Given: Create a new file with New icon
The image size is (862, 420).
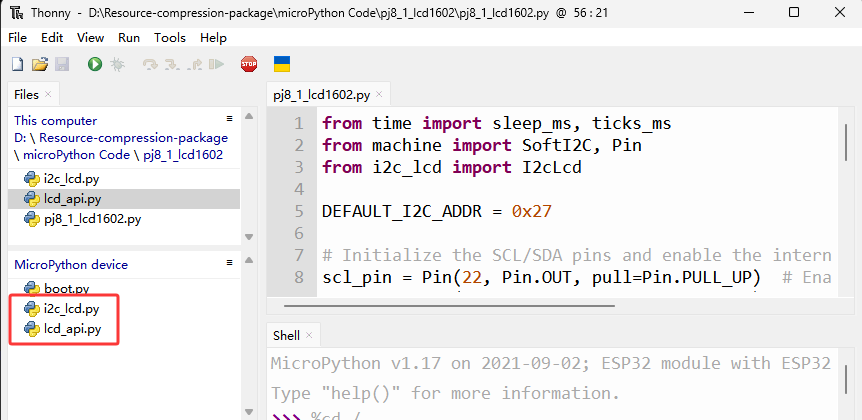Looking at the screenshot, I should coord(18,64).
